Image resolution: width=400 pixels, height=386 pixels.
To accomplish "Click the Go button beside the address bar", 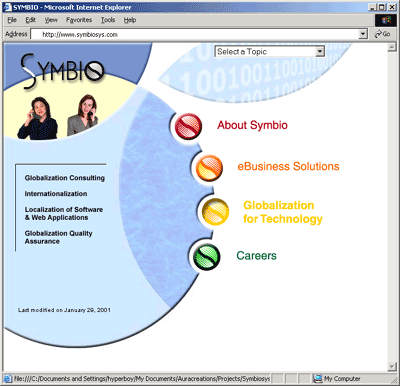I will click(382, 34).
